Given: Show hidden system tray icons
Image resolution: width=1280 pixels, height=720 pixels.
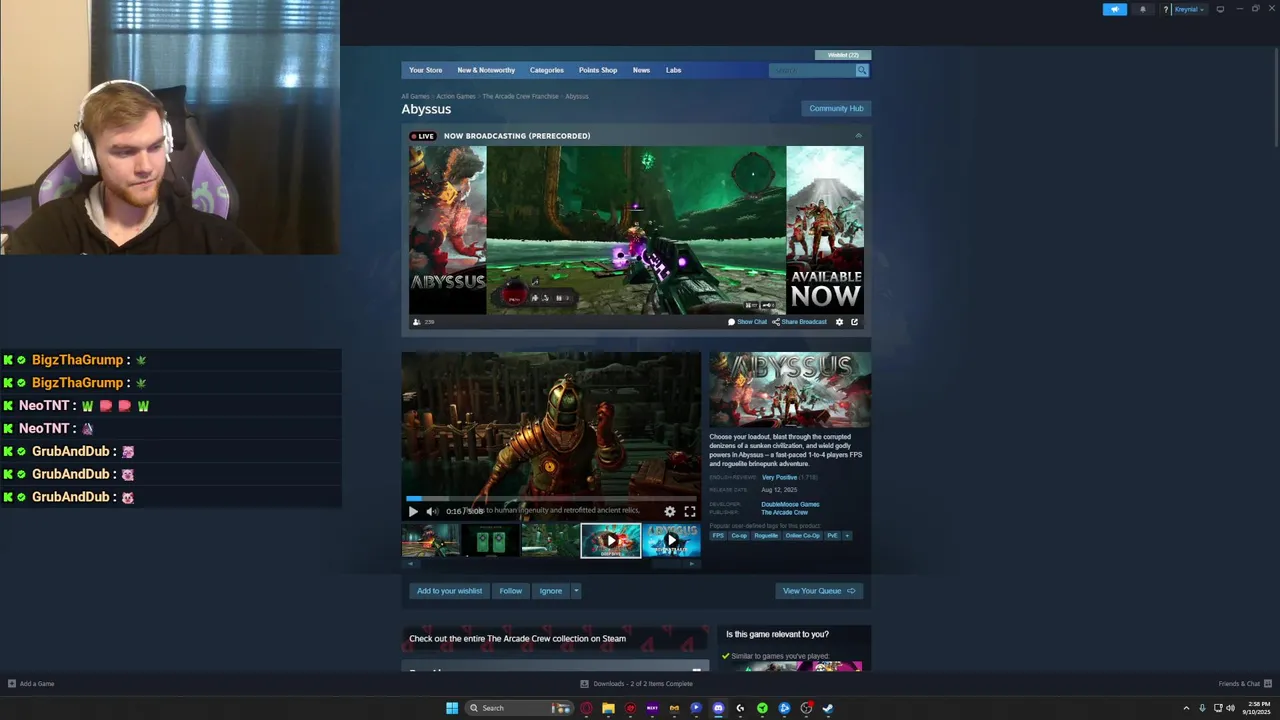Looking at the screenshot, I should 1186,708.
